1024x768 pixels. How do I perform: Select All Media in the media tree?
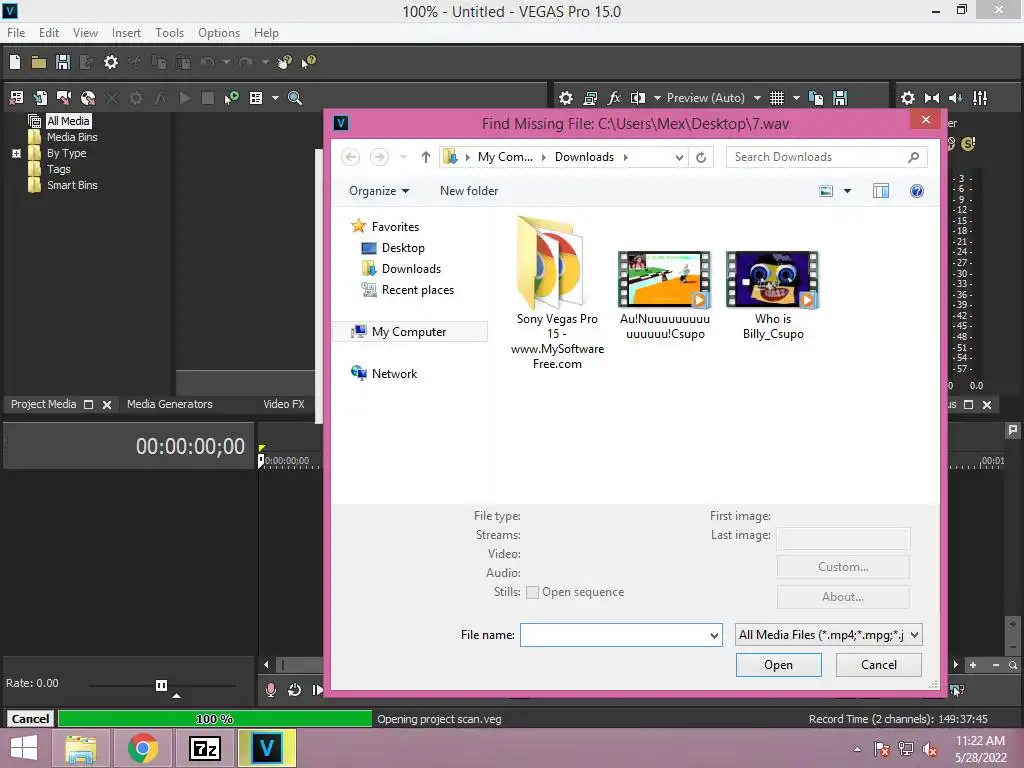coord(68,121)
